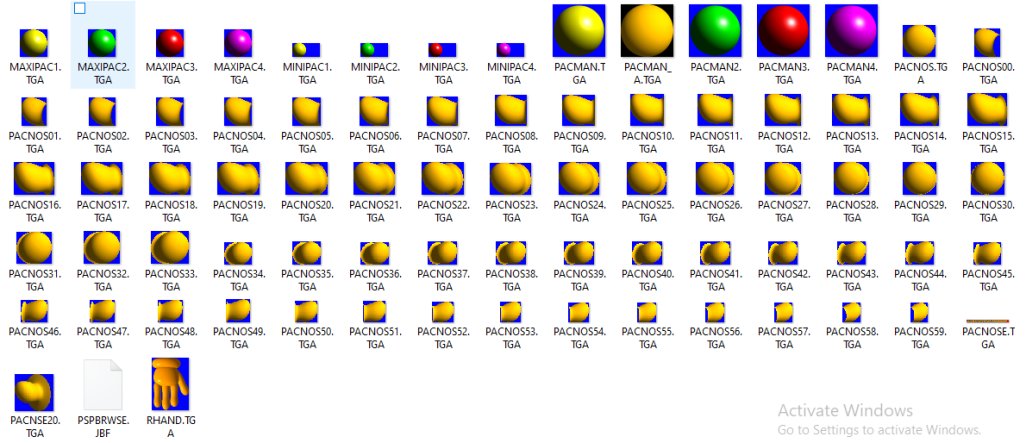The image size is (1026, 443).
Task: Click the PACNOS56.TGA file icon
Action: (715, 312)
